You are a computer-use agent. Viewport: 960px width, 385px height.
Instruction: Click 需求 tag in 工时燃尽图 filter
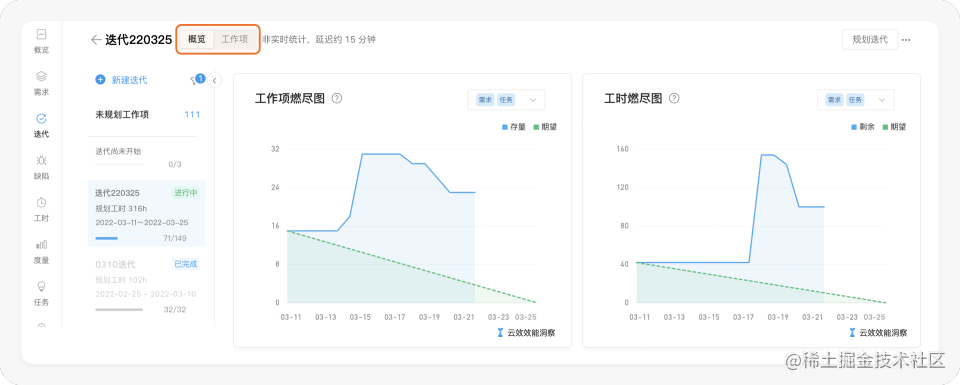[834, 100]
